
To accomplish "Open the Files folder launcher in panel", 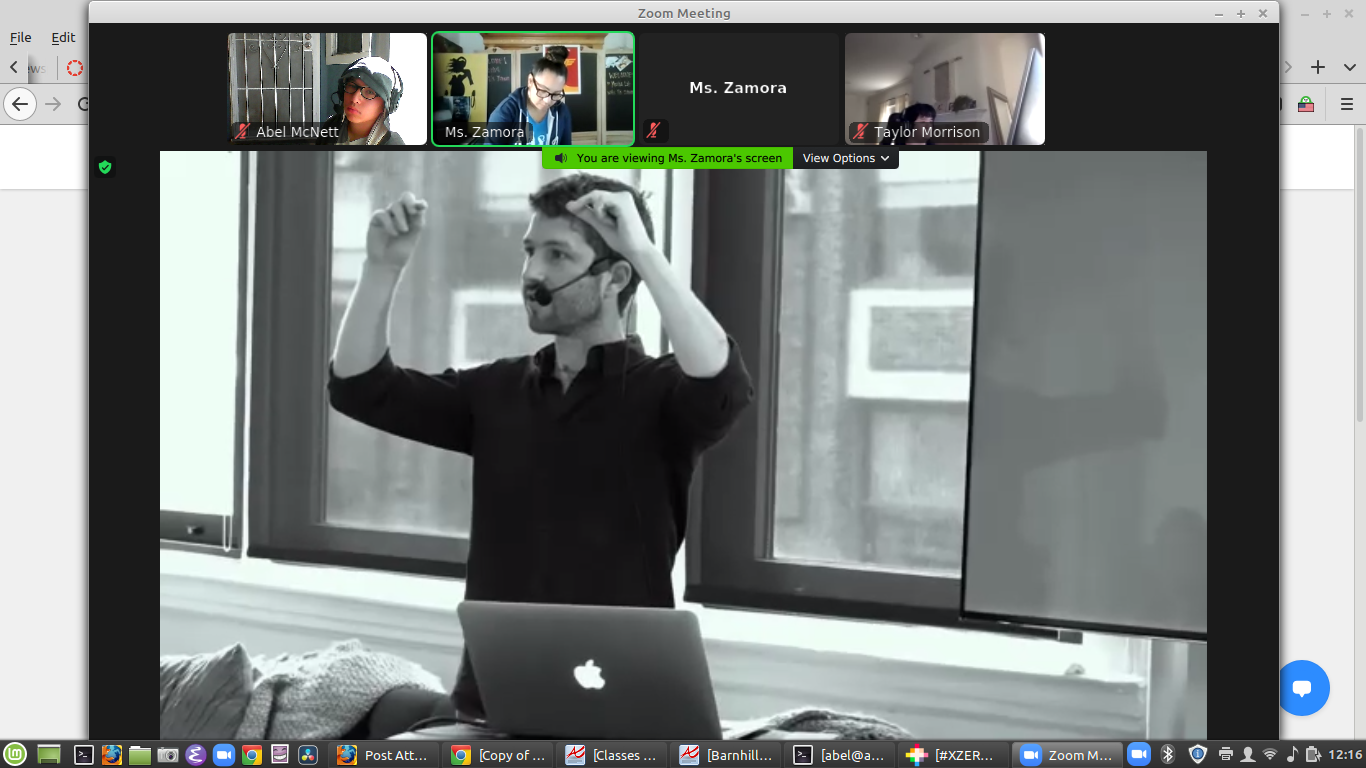I will (x=140, y=755).
